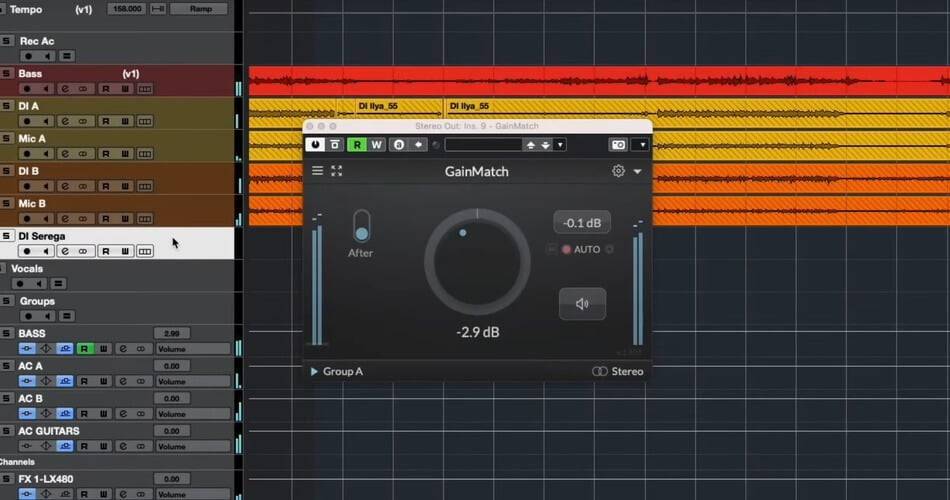Viewport: 950px width, 500px height.
Task: Toggle Read automation on Mic A track
Action: [x=106, y=154]
